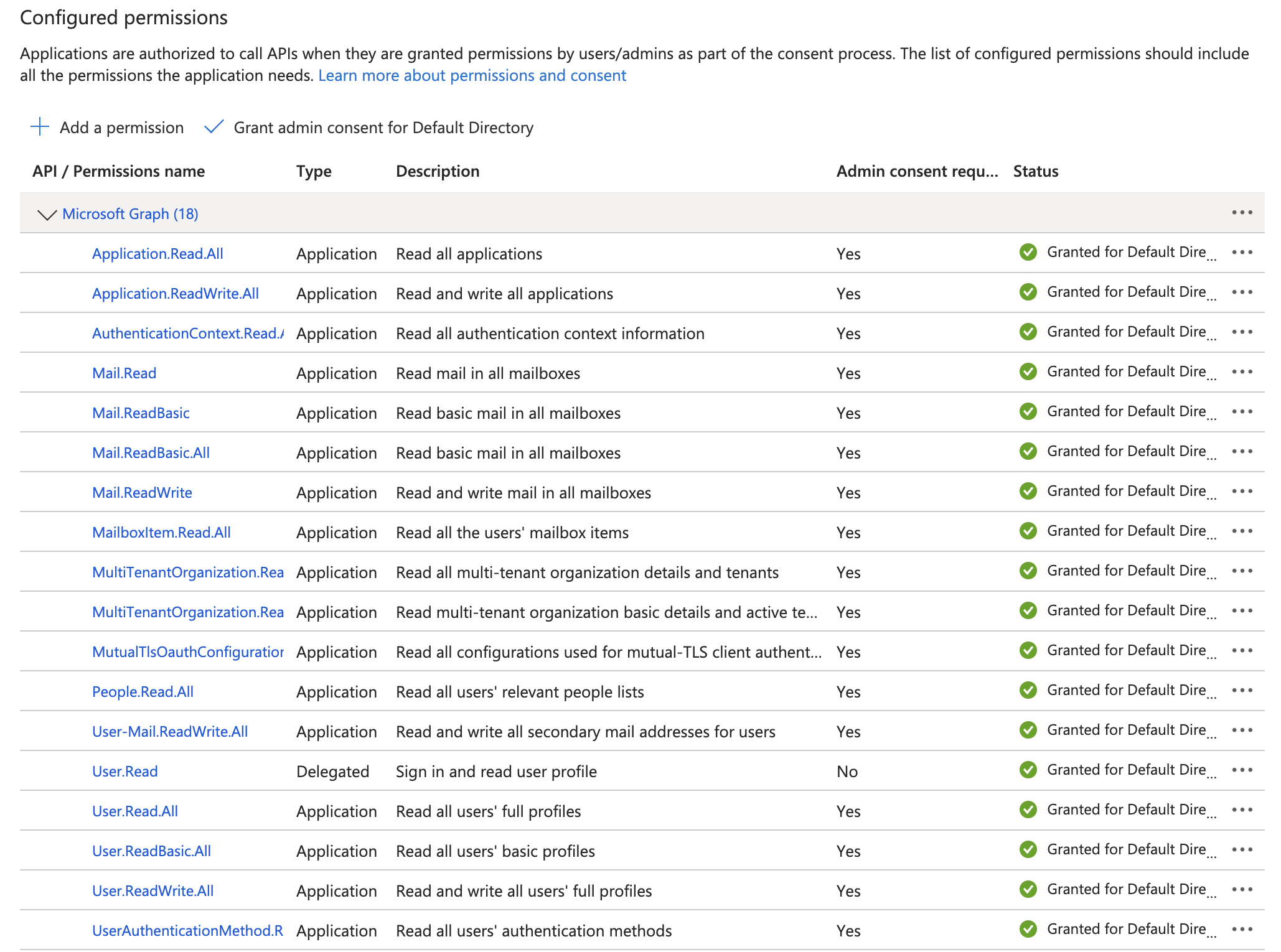Open ellipsis menu for User.ReadBasic.All row
This screenshot has width=1281, height=952.
click(1242, 850)
